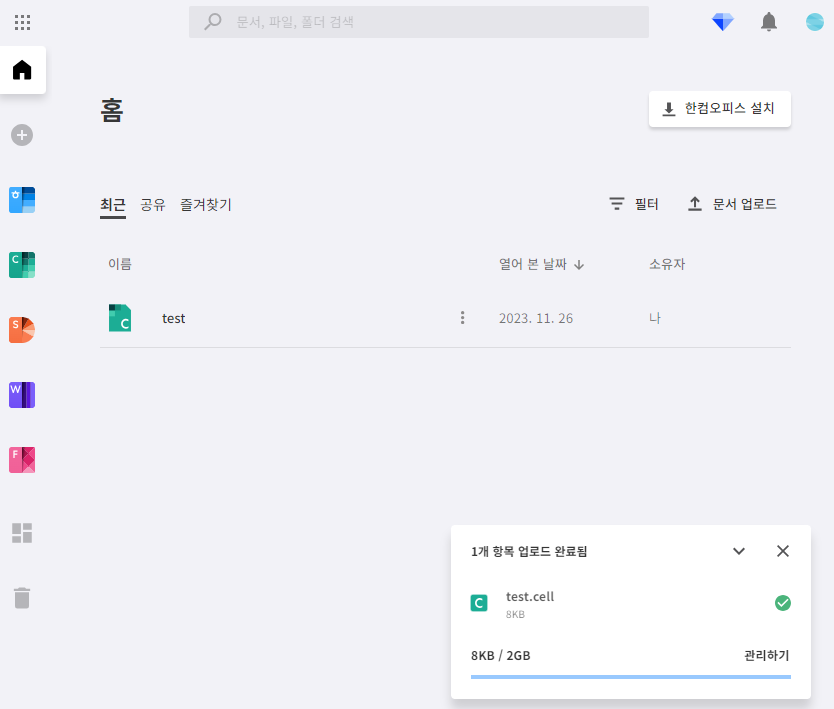
Task: Click the 1개 항목 업로드 완료됨 header
Action: [529, 551]
